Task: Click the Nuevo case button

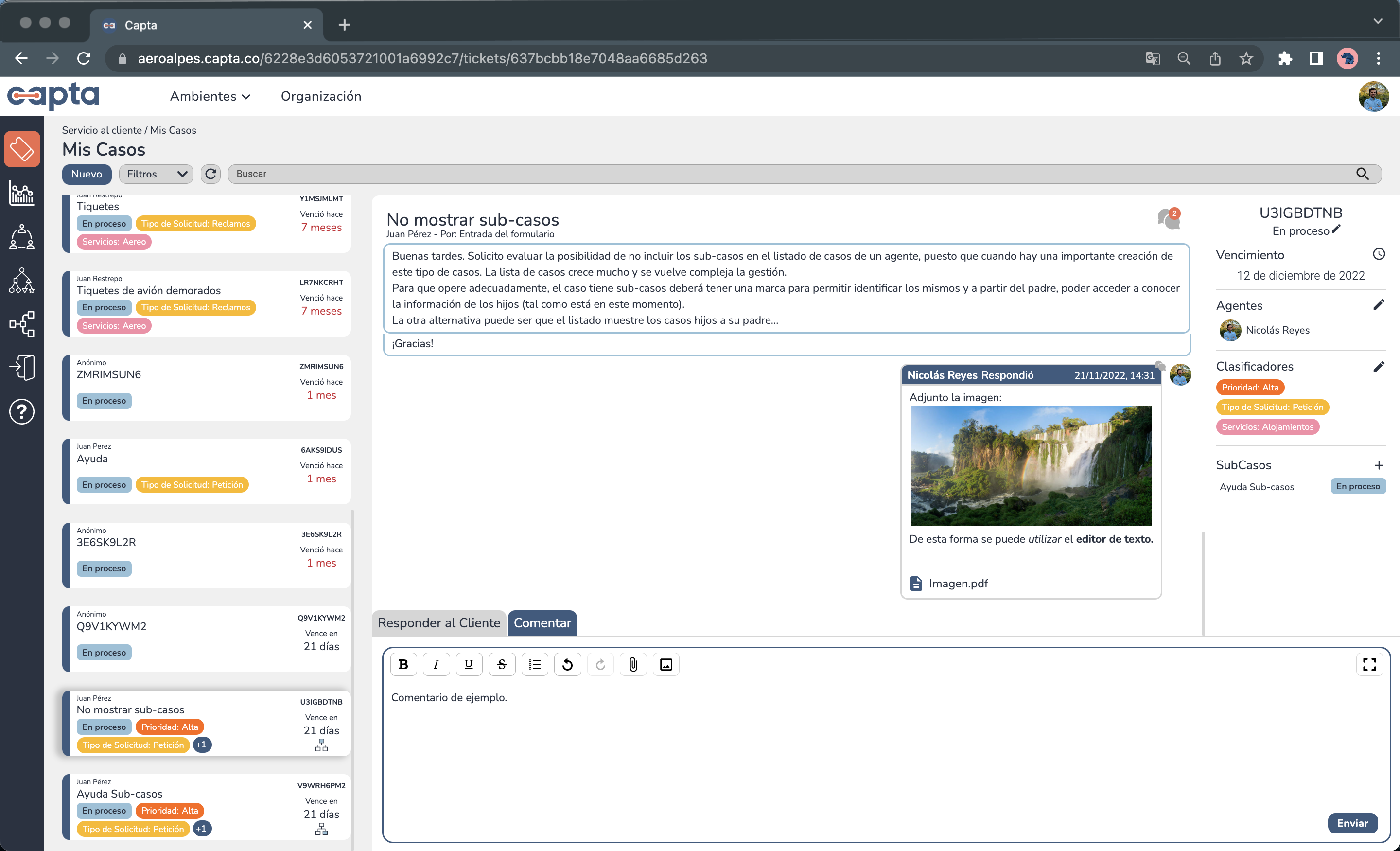Action: [87, 174]
